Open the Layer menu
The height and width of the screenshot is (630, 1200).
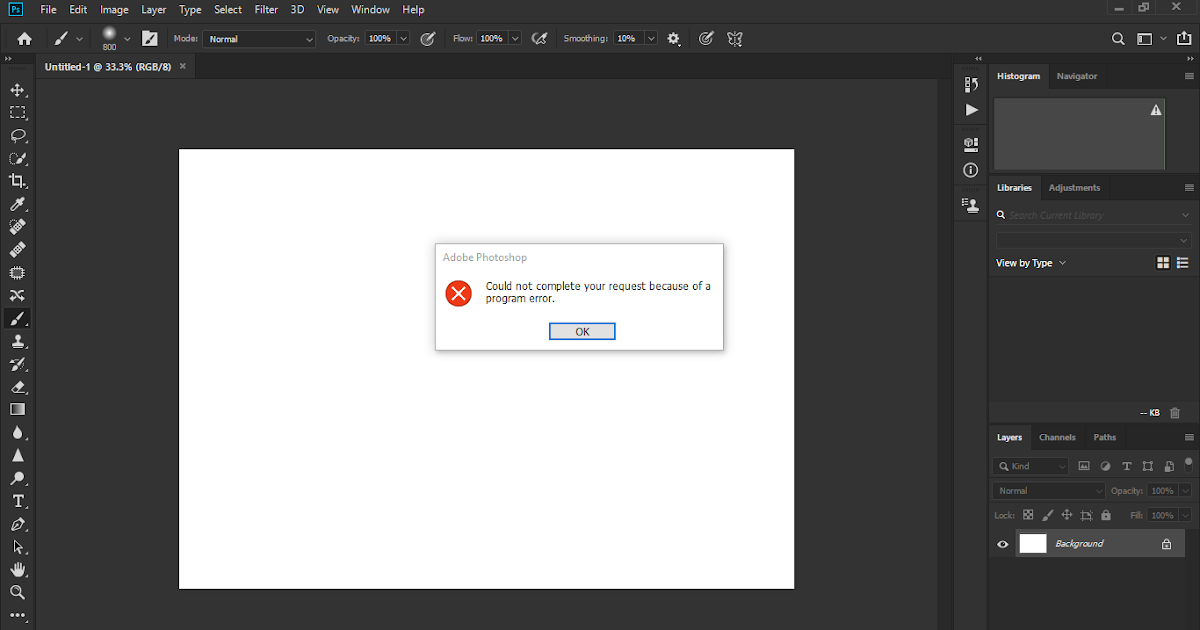point(154,10)
